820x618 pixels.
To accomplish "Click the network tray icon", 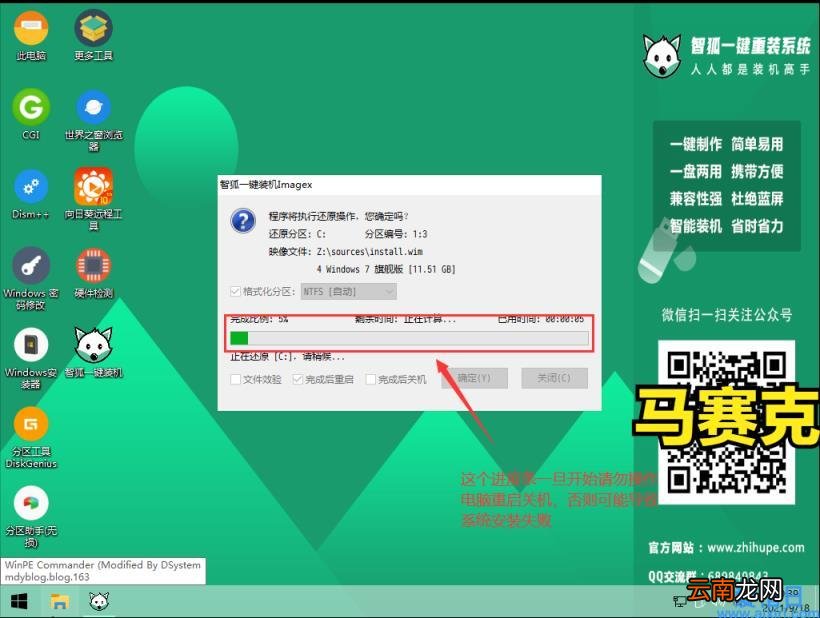I will click(679, 601).
